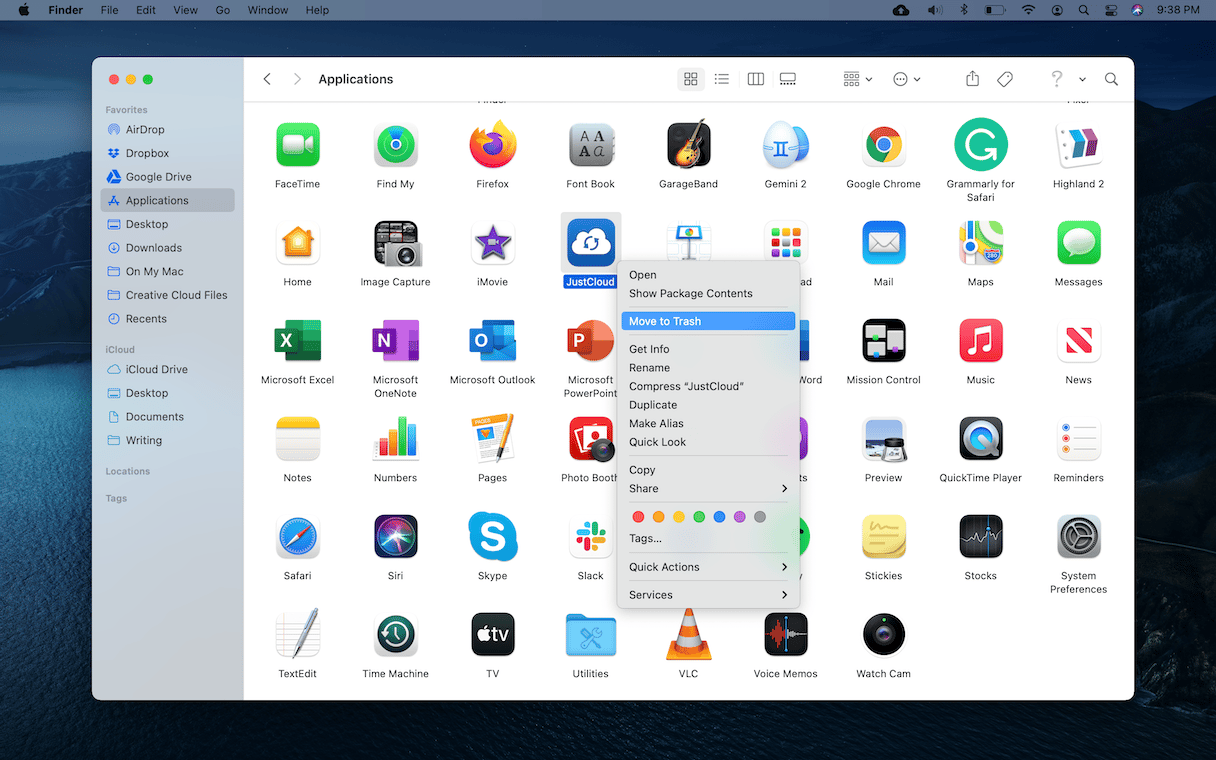Click the Microsoft Excel icon
This screenshot has width=1216, height=760.
(297, 341)
